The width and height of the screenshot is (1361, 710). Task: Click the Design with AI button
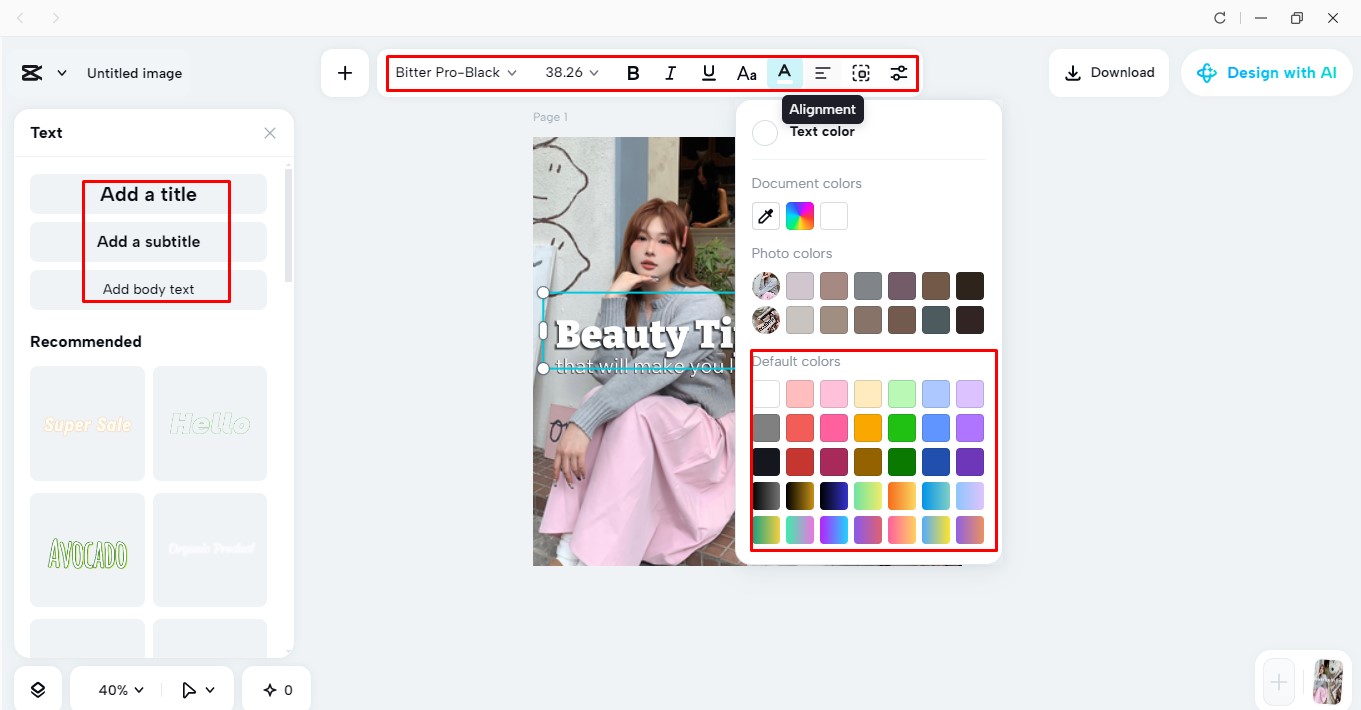click(x=1267, y=72)
